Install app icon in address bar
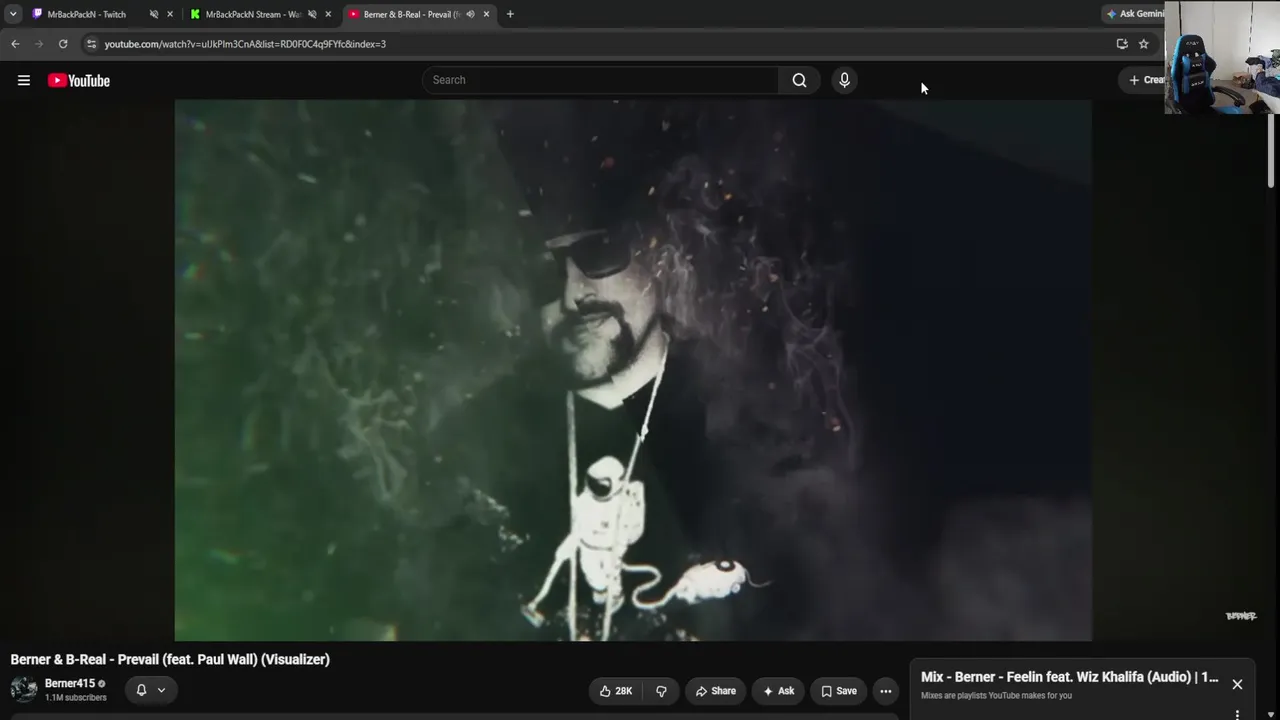 [x=1122, y=44]
